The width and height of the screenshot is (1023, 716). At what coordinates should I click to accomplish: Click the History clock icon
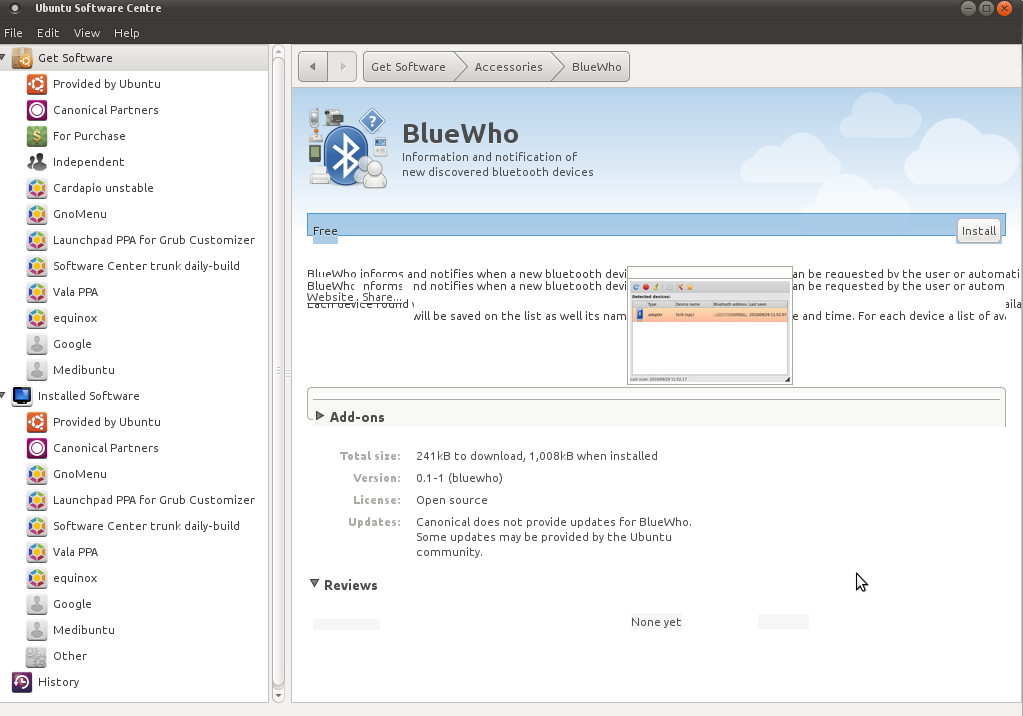click(22, 682)
